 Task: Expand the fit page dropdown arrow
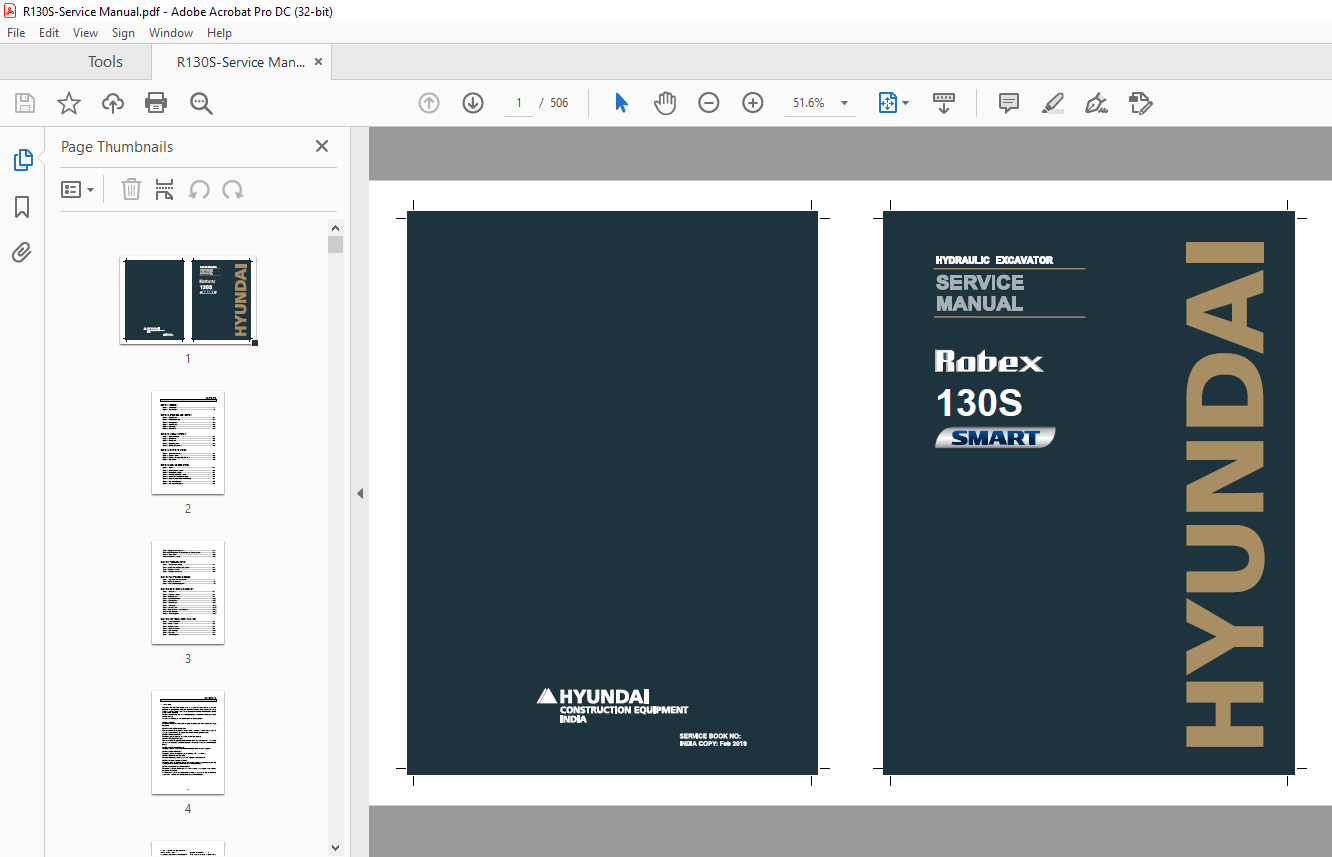point(906,103)
